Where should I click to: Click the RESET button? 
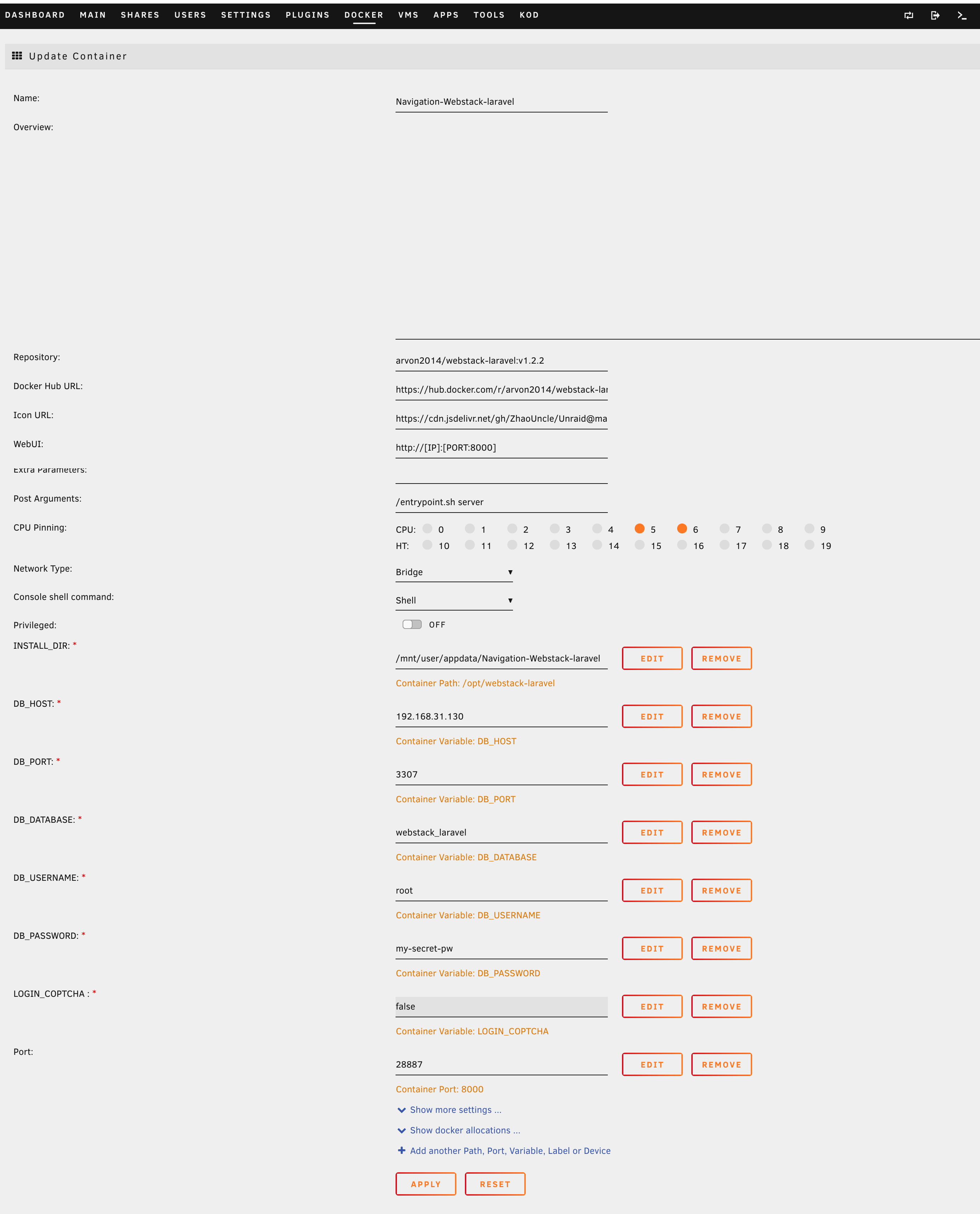point(495,1184)
